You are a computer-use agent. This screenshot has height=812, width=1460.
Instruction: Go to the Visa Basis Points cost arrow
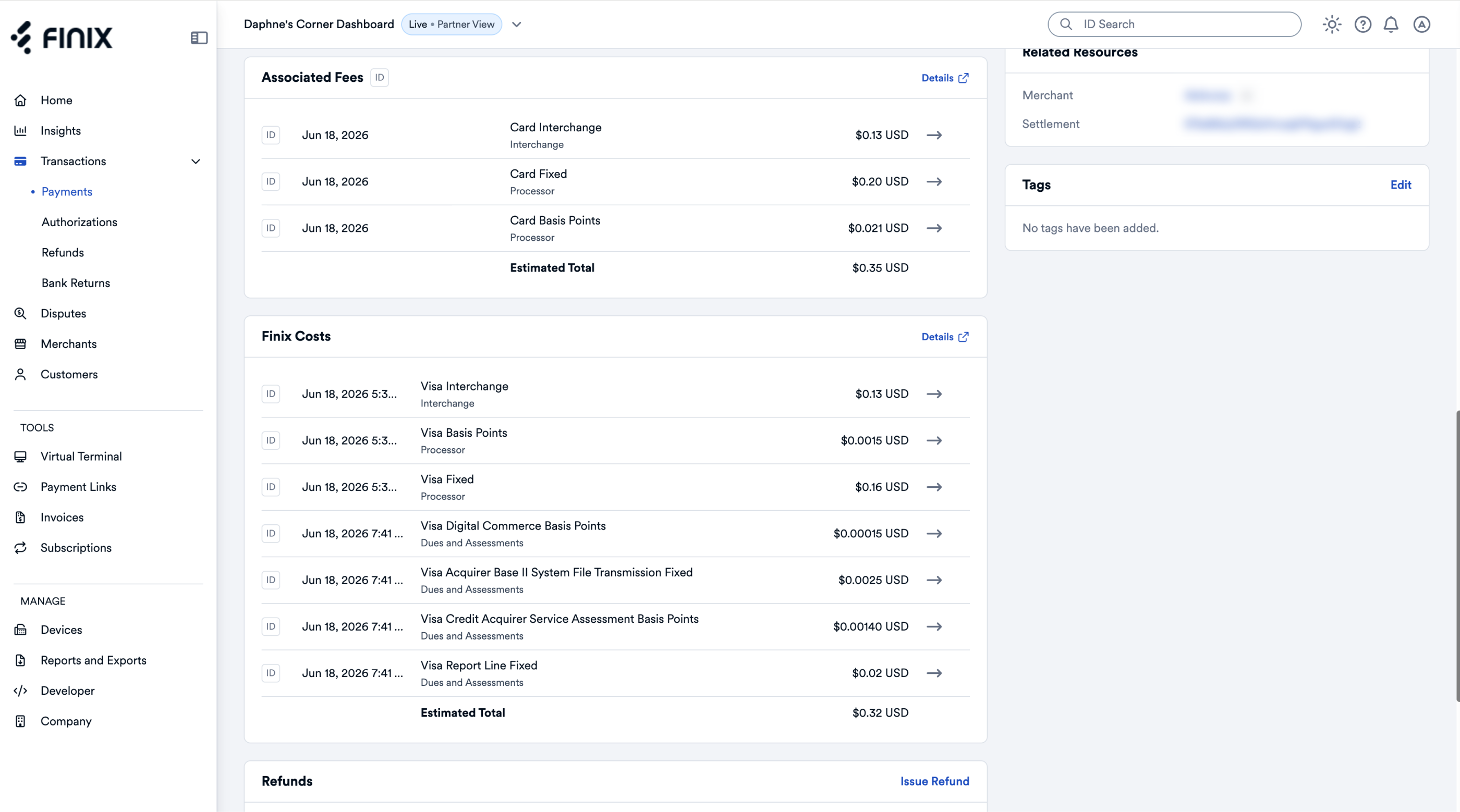point(934,440)
